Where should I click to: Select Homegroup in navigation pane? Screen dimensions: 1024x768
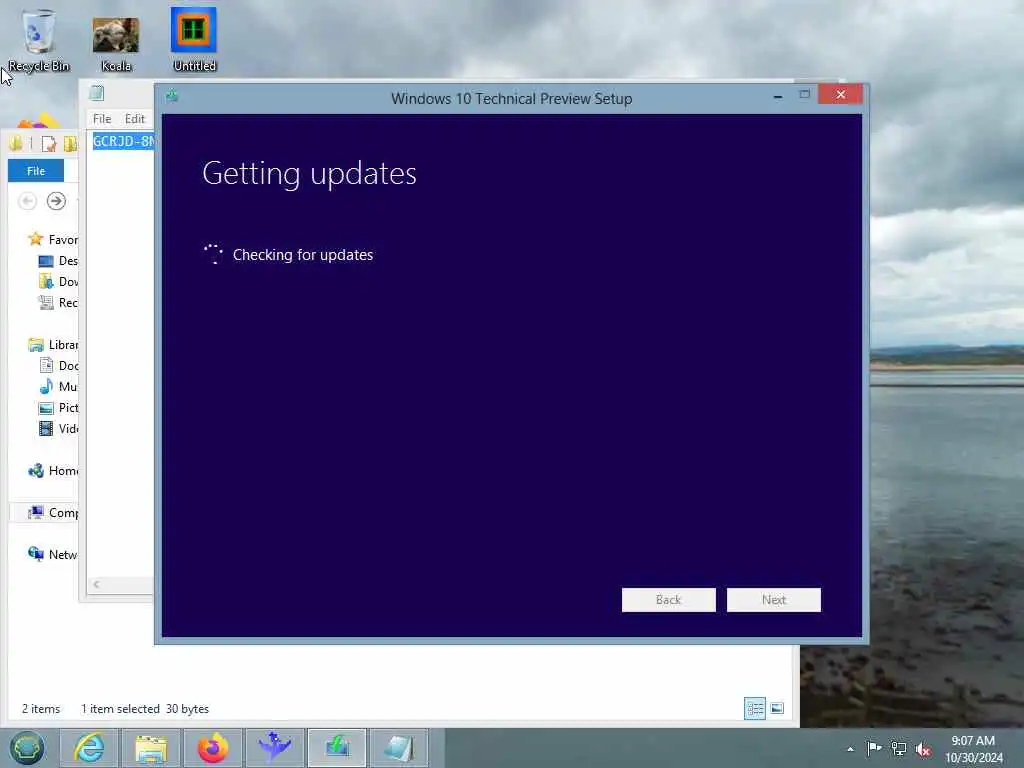pyautogui.click(x=52, y=471)
